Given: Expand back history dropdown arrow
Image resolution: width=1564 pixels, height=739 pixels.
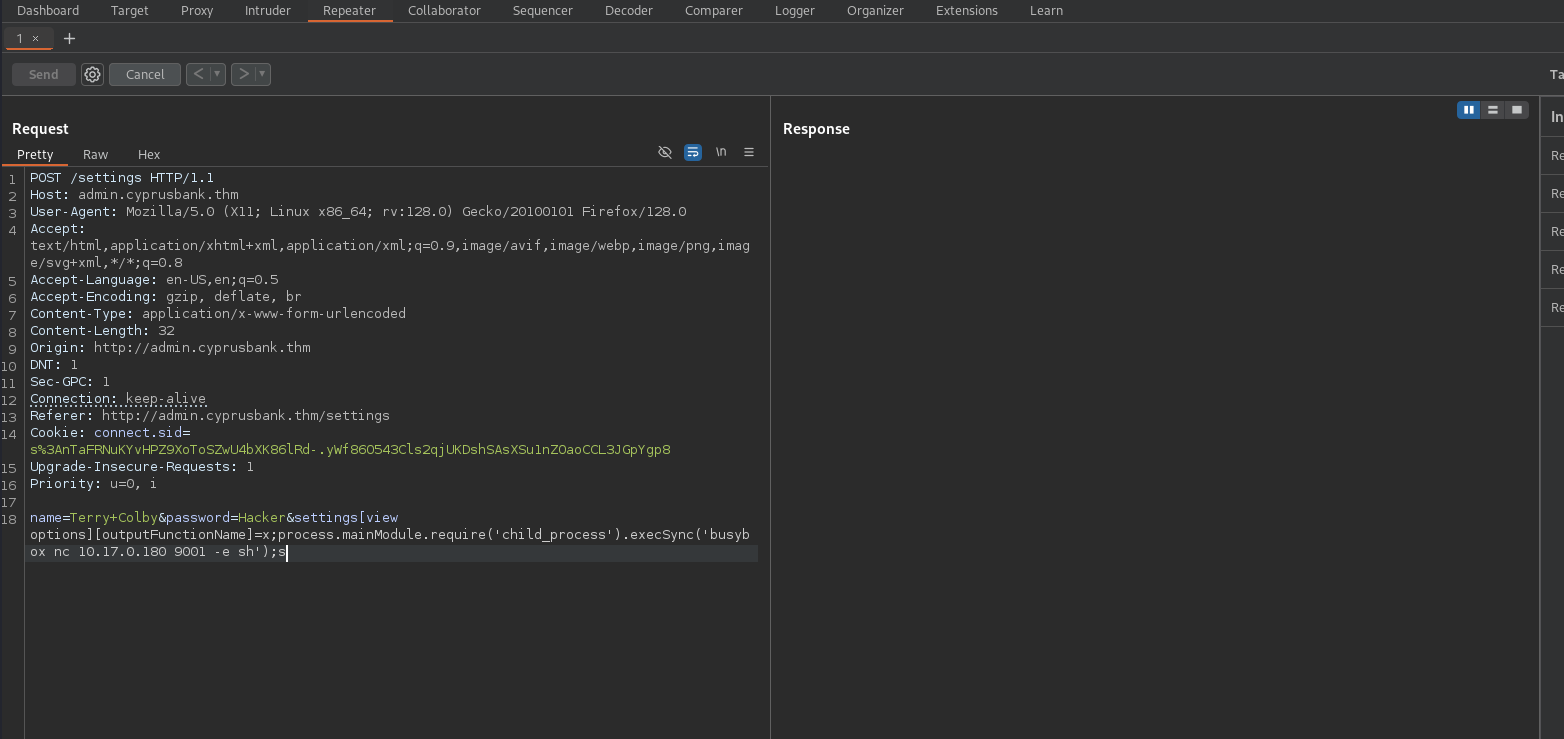Looking at the screenshot, I should coord(217,74).
